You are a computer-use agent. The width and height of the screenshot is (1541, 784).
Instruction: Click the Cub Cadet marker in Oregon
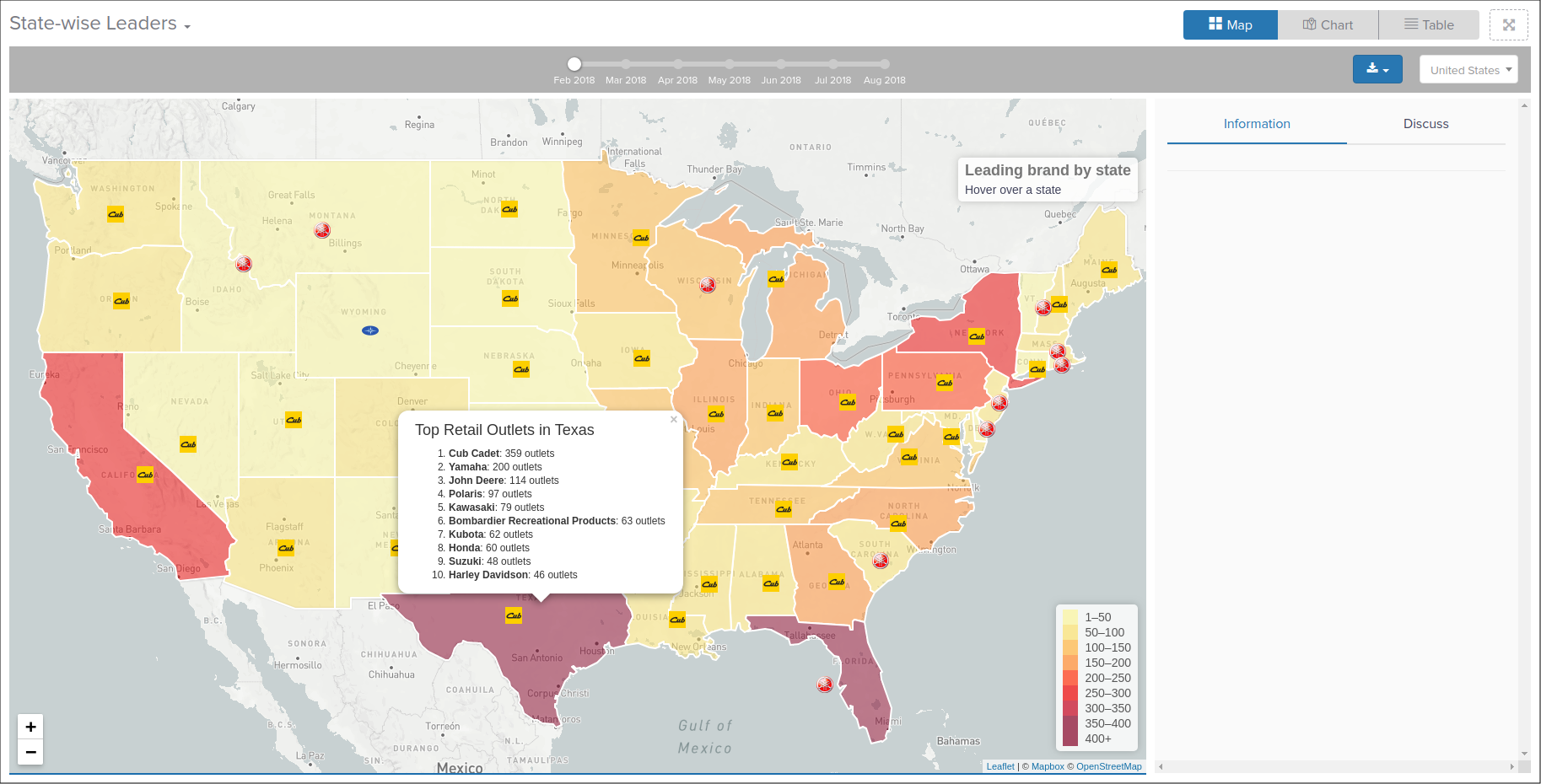pos(121,301)
